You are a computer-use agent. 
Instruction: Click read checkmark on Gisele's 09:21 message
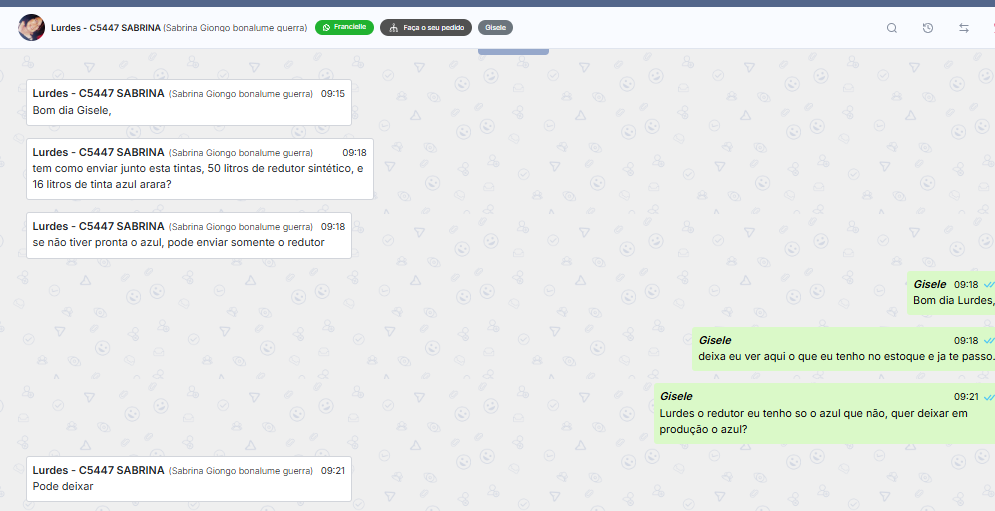[988, 397]
